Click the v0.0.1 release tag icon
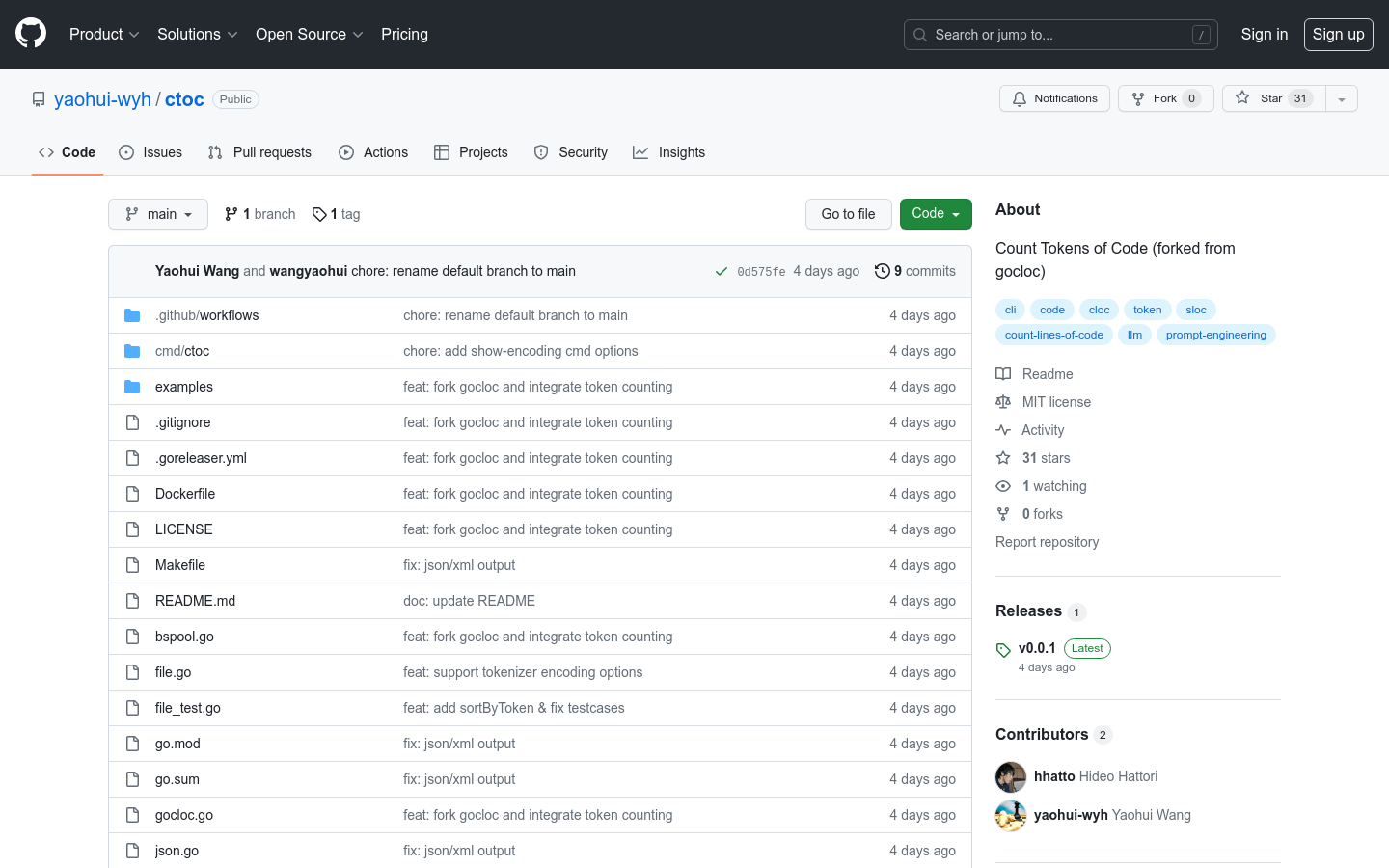Viewport: 1389px width, 868px height. (x=1003, y=650)
